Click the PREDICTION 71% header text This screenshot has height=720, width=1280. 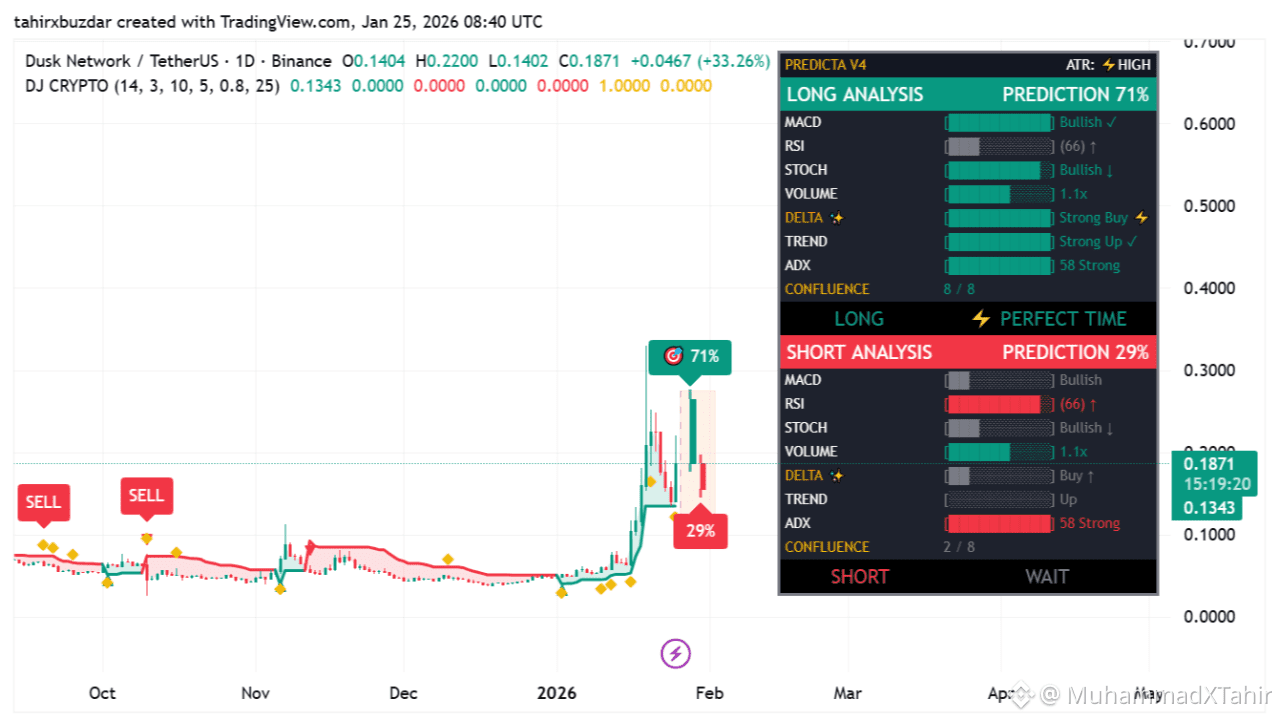coord(1076,95)
